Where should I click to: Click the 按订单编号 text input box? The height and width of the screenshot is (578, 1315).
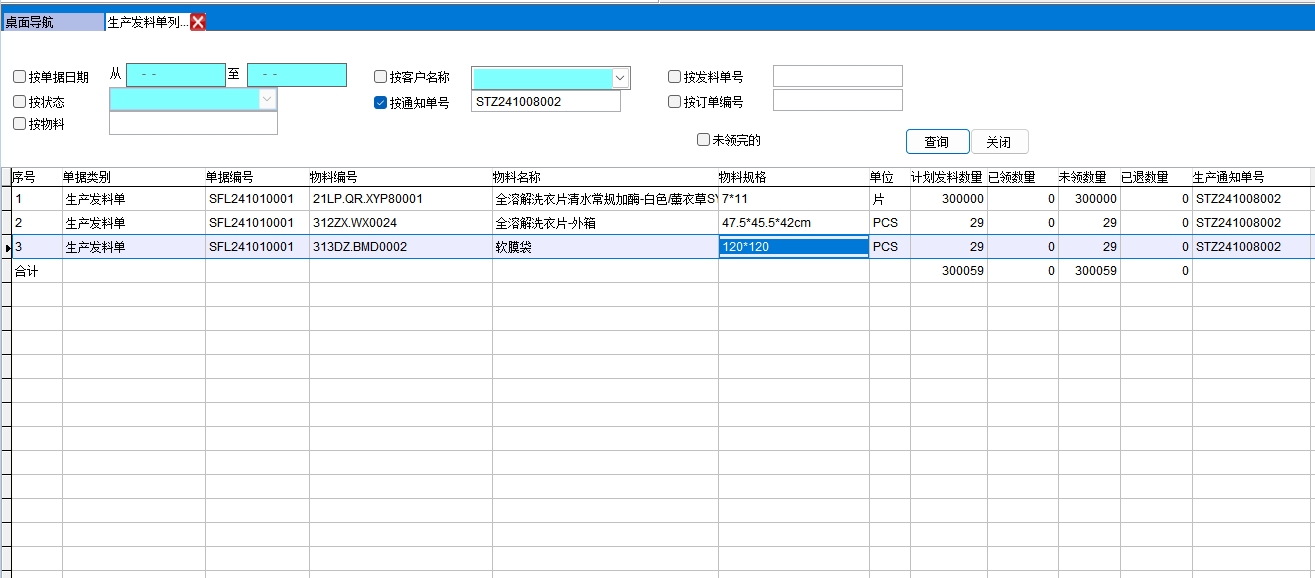click(x=837, y=100)
